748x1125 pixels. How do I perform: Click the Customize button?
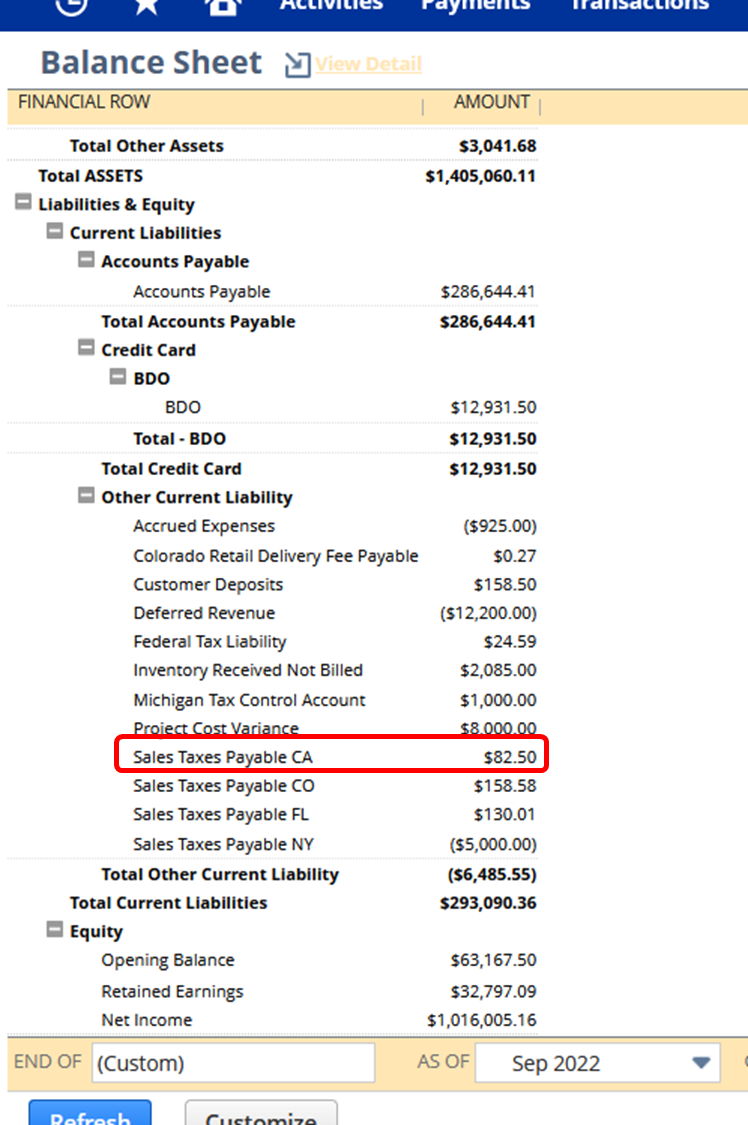point(261,1113)
